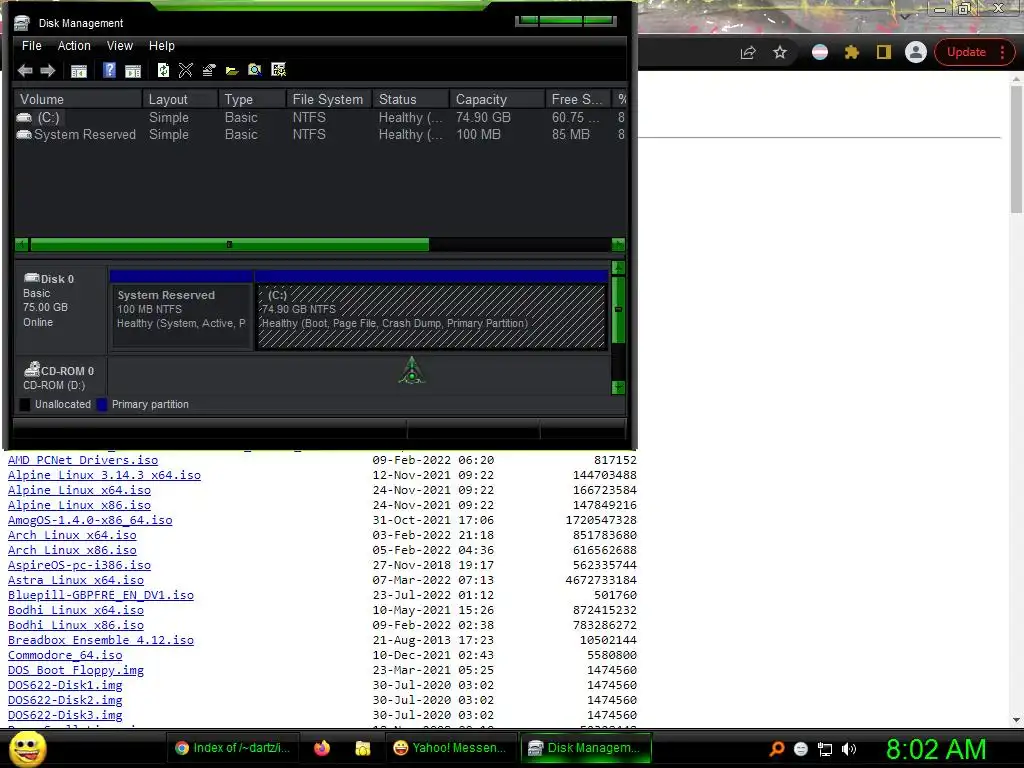This screenshot has height=768, width=1024.
Task: Open Alpine_Linux_3.14.3_x64.iso link
Action: tap(104, 475)
